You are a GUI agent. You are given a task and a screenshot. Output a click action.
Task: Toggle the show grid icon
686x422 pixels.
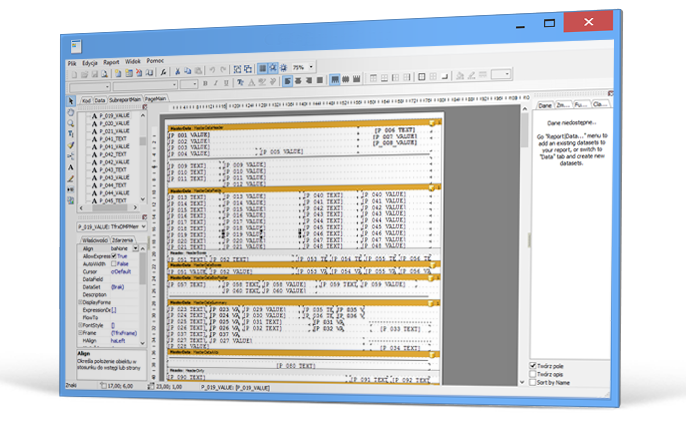tap(261, 69)
